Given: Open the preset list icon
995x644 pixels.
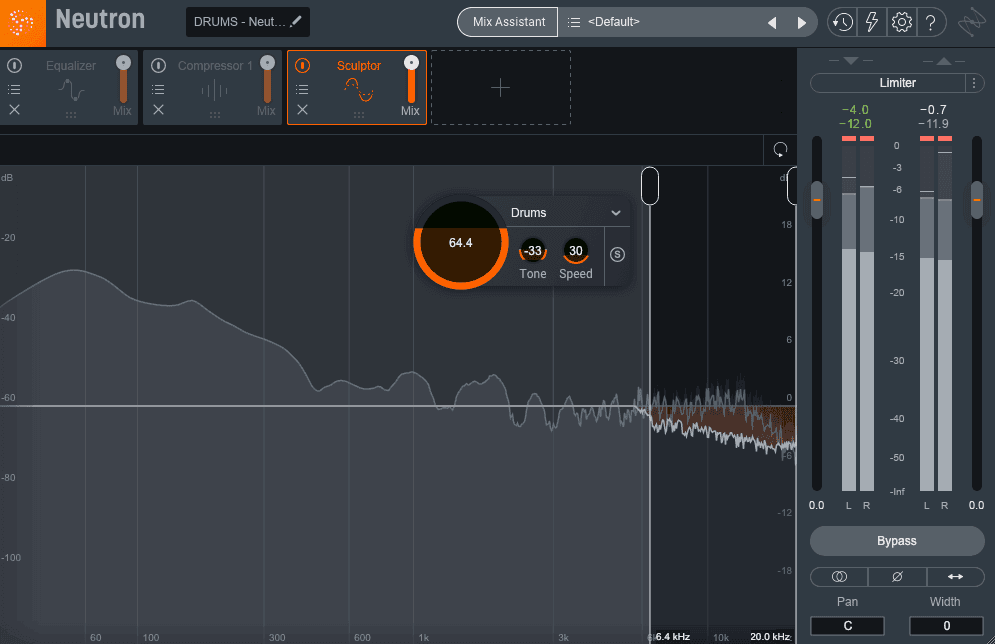Looking at the screenshot, I should coord(574,22).
